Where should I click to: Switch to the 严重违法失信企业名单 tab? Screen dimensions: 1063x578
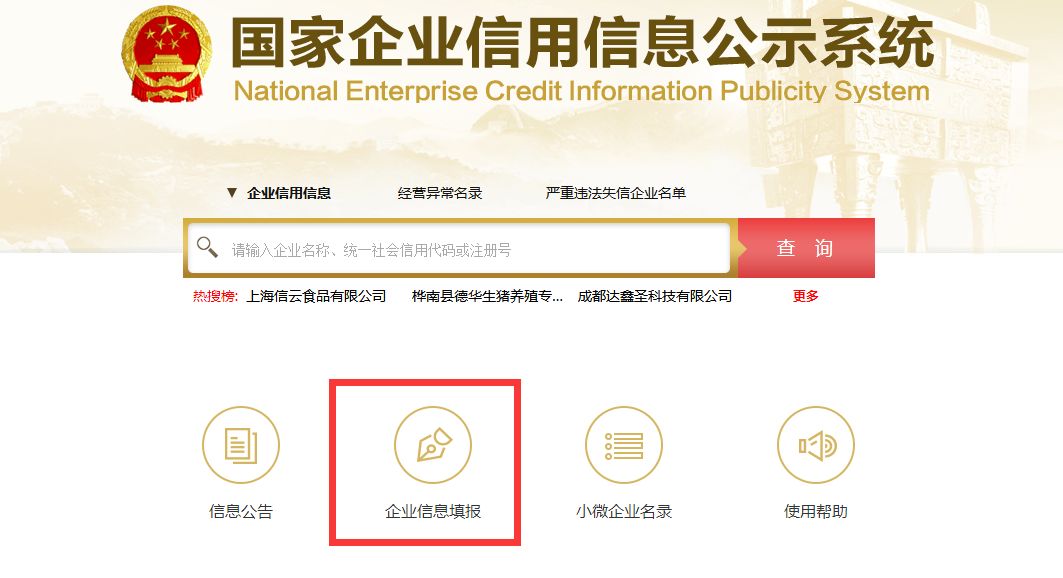click(616, 193)
